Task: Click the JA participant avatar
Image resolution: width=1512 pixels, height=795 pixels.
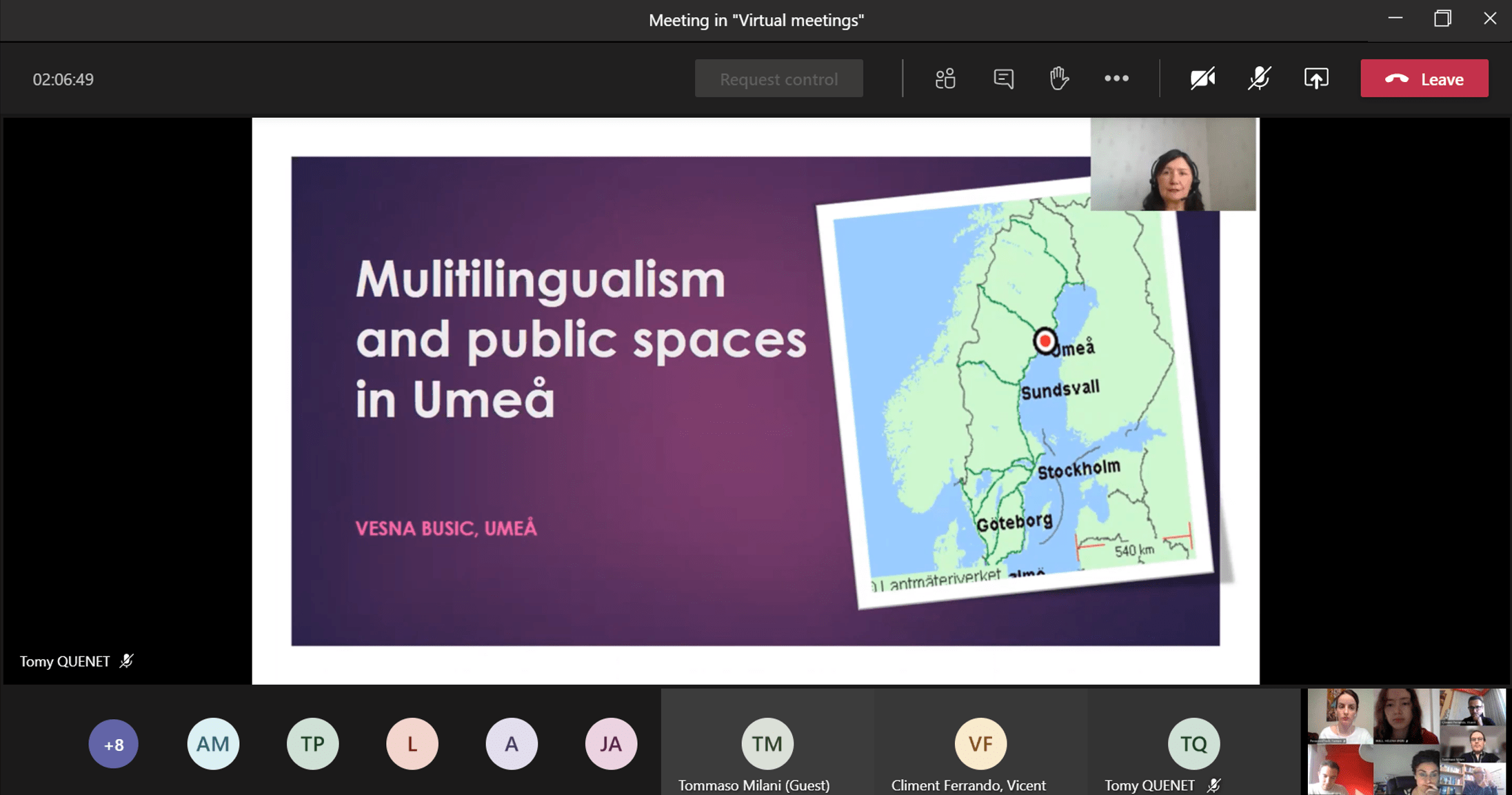Action: tap(610, 744)
